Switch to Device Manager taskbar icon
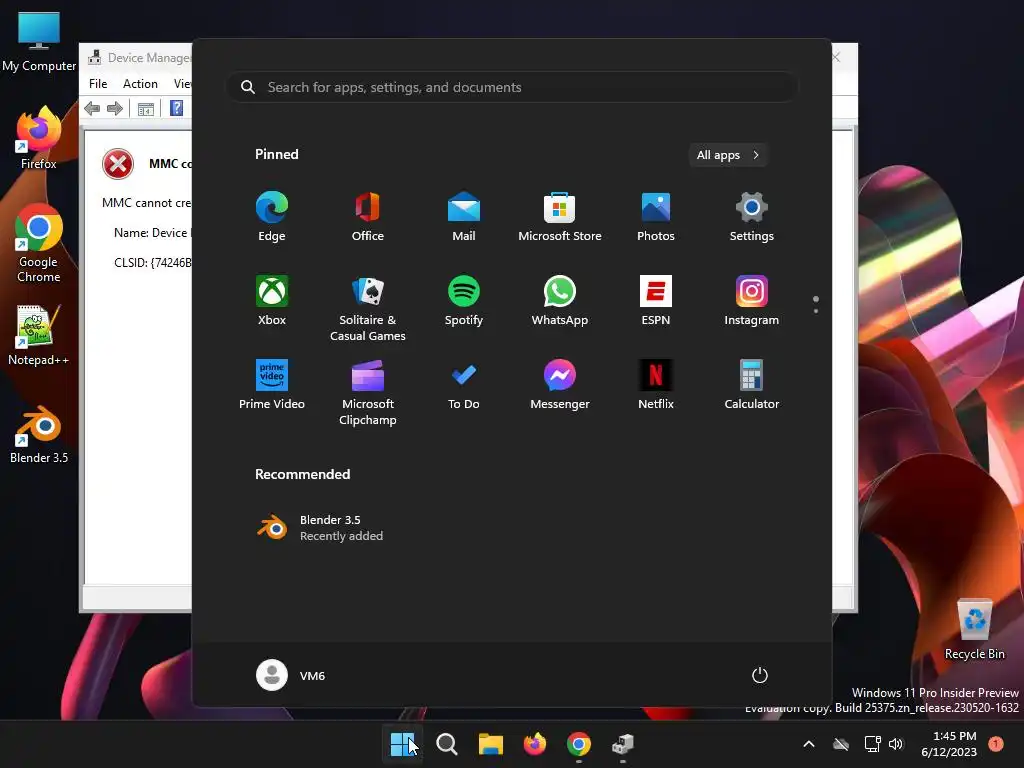This screenshot has height=768, width=1024. click(x=623, y=744)
